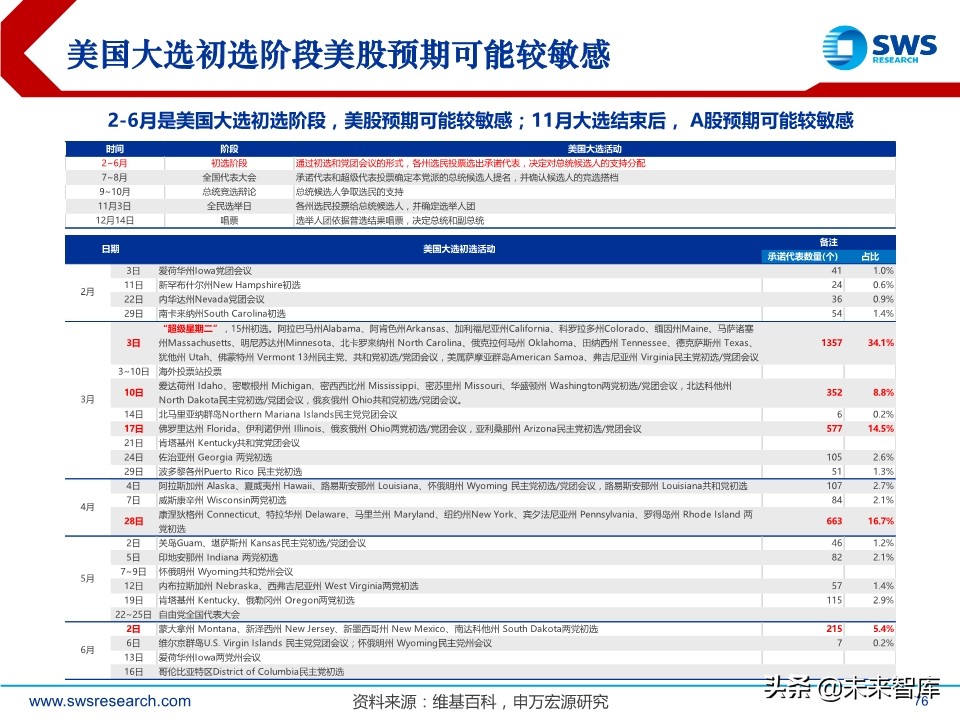Select the red 1357 delegate count
Viewport: 960px width, 720px height.
point(831,343)
